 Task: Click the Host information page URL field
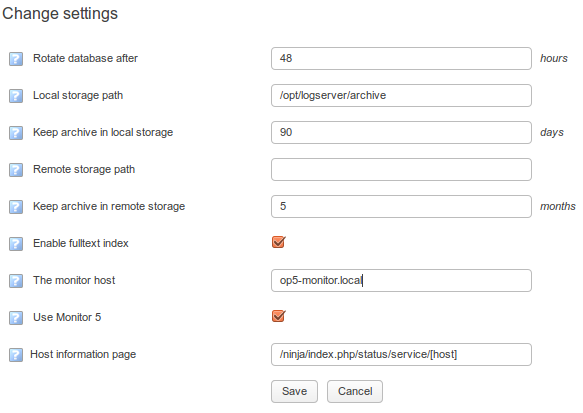pyautogui.click(x=402, y=354)
